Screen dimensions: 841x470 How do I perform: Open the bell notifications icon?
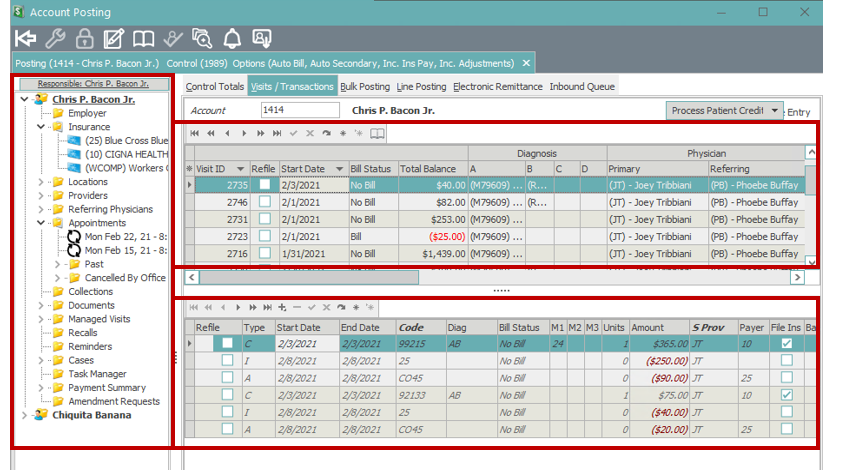click(232, 39)
